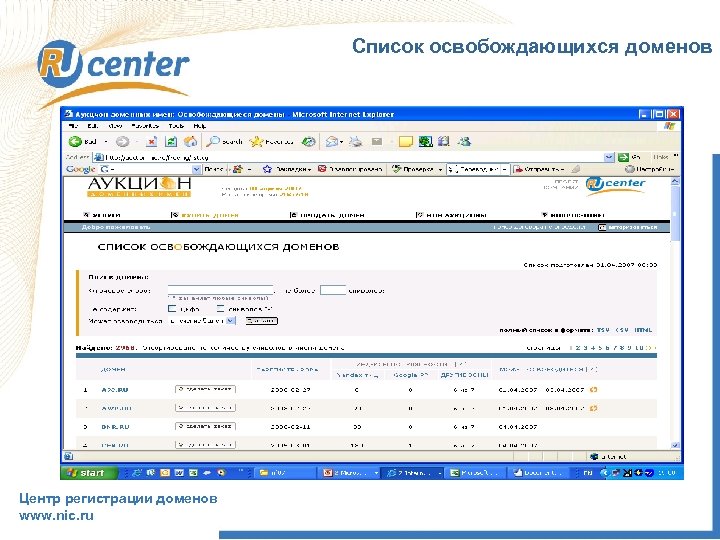Screen dimensions: 720x540
Task: Toggle the 'символов -' hyphen checkbox
Action: tap(220, 309)
